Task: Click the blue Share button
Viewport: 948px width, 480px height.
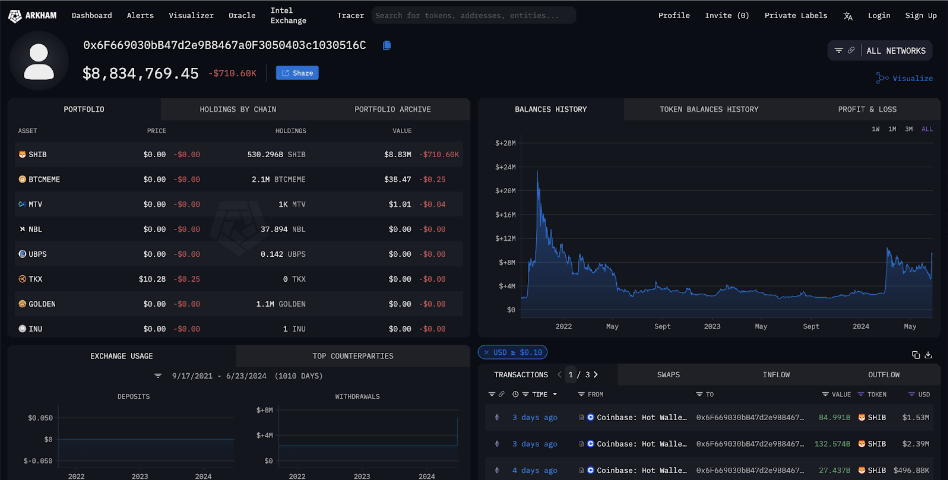Action: [x=297, y=73]
